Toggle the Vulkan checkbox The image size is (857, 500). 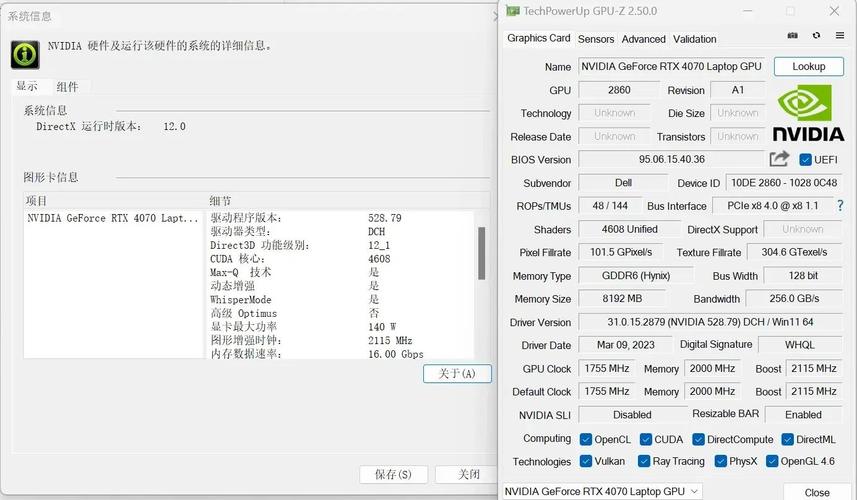(x=586, y=461)
